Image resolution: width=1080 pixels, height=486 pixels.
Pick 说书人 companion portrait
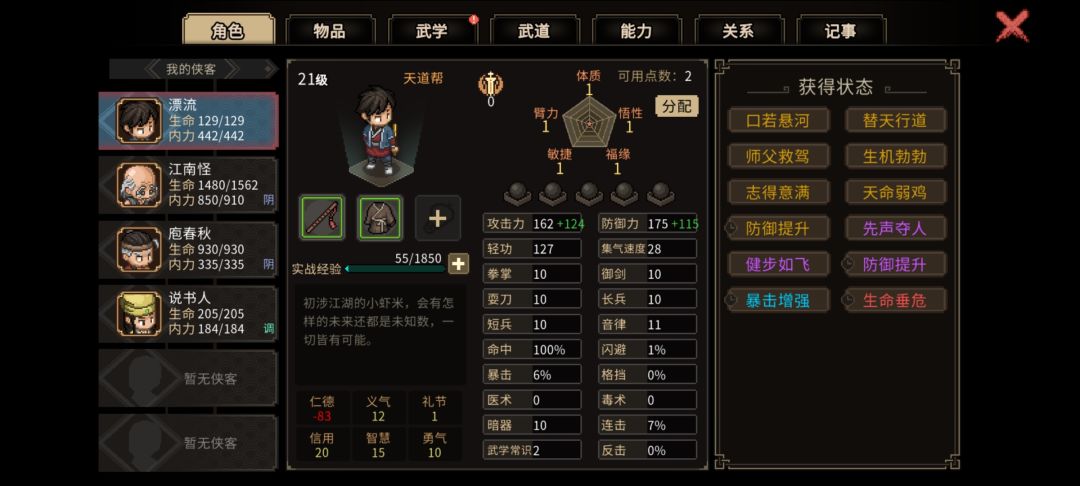(x=139, y=313)
